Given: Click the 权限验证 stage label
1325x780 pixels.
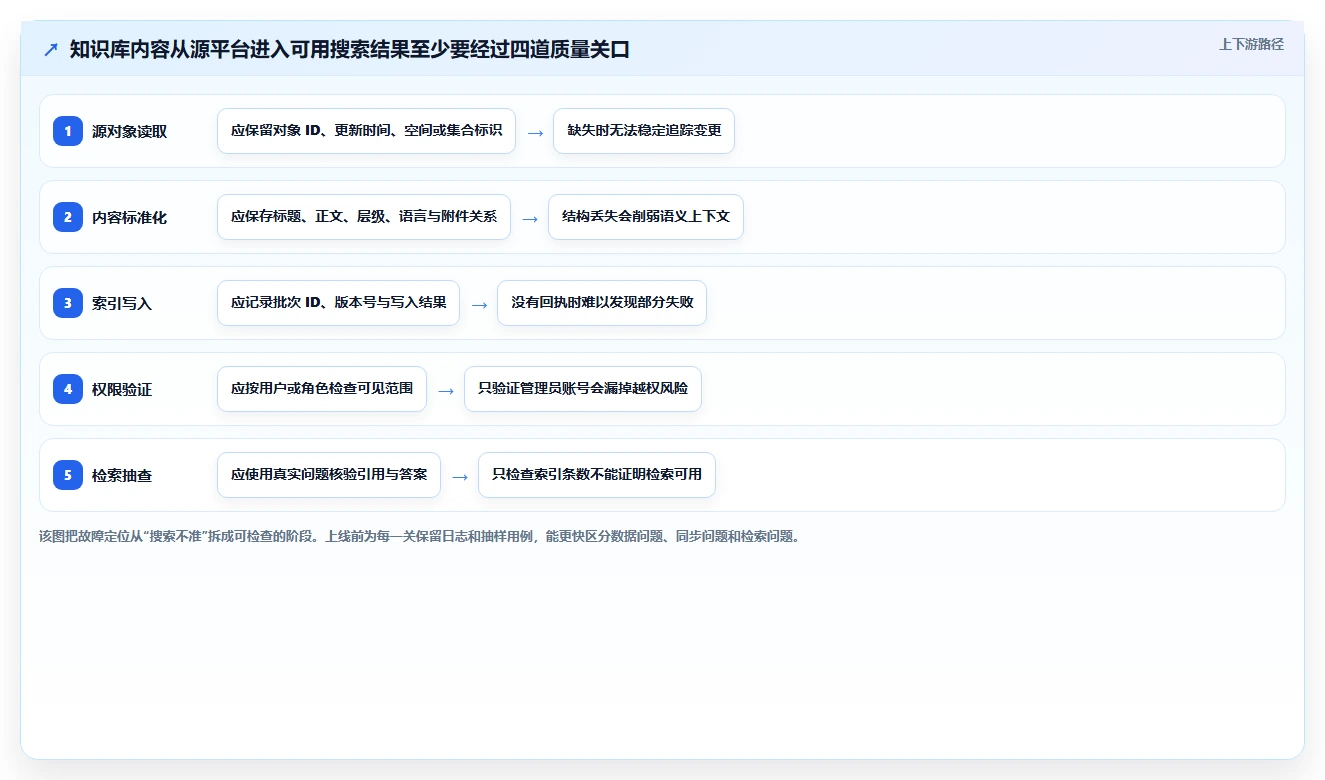Looking at the screenshot, I should pyautogui.click(x=122, y=389).
